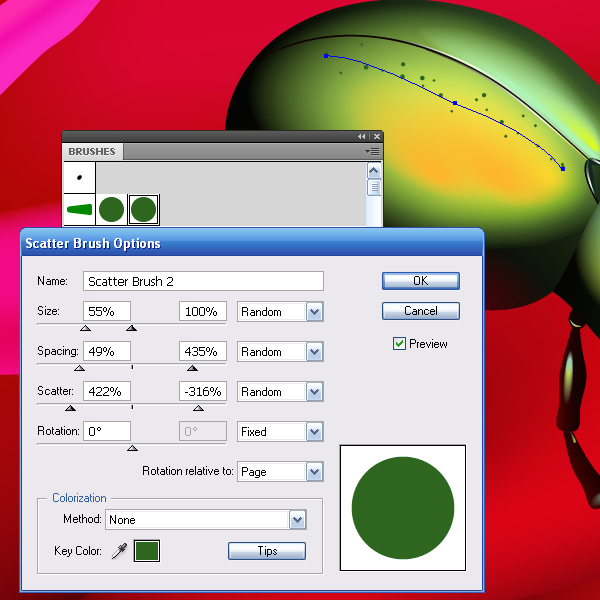Open the Rotation method dropdown set to Fixed
Screen dimensions: 600x600
(x=280, y=432)
